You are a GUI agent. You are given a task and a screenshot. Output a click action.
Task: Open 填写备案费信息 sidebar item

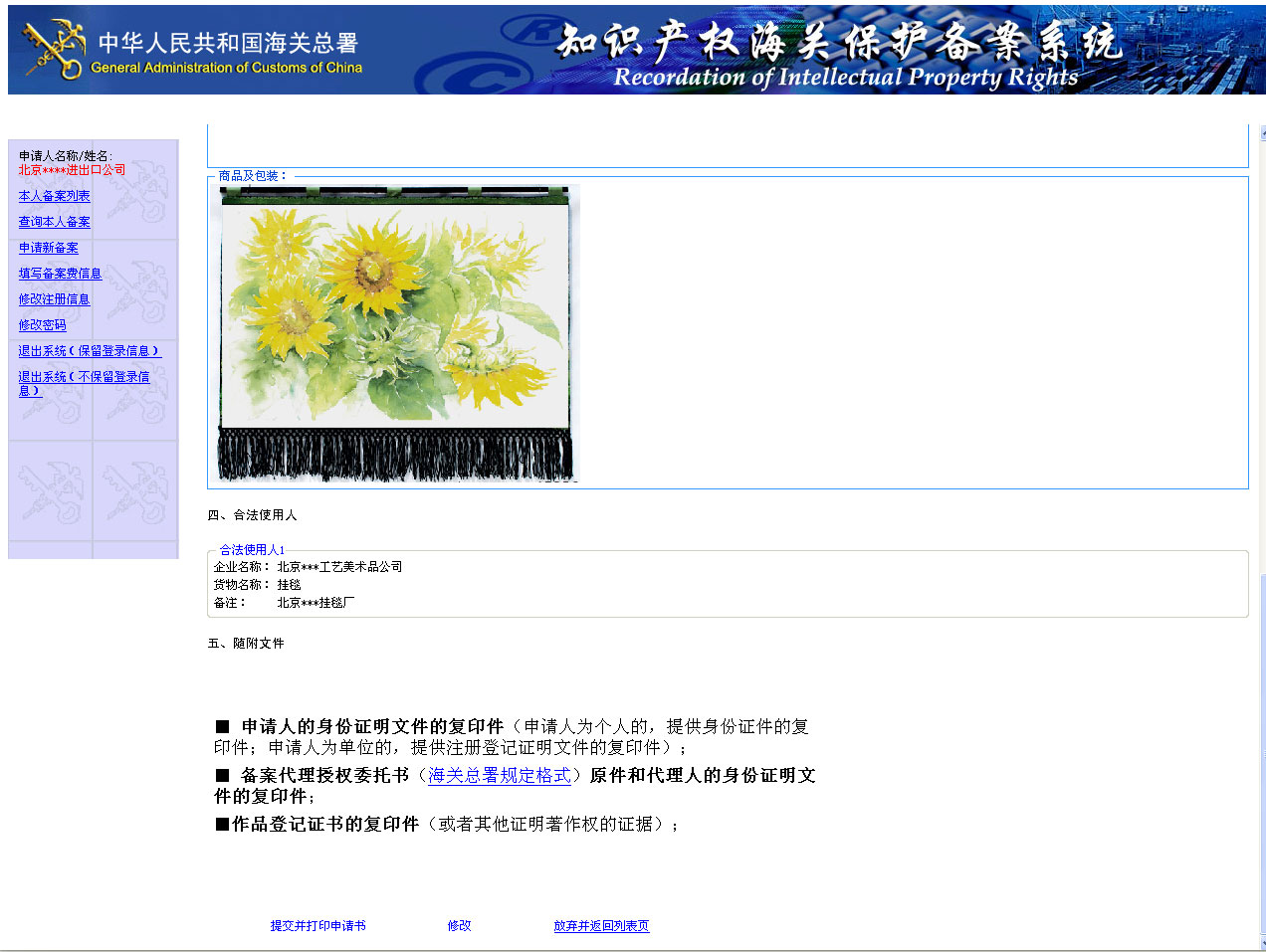(60, 274)
